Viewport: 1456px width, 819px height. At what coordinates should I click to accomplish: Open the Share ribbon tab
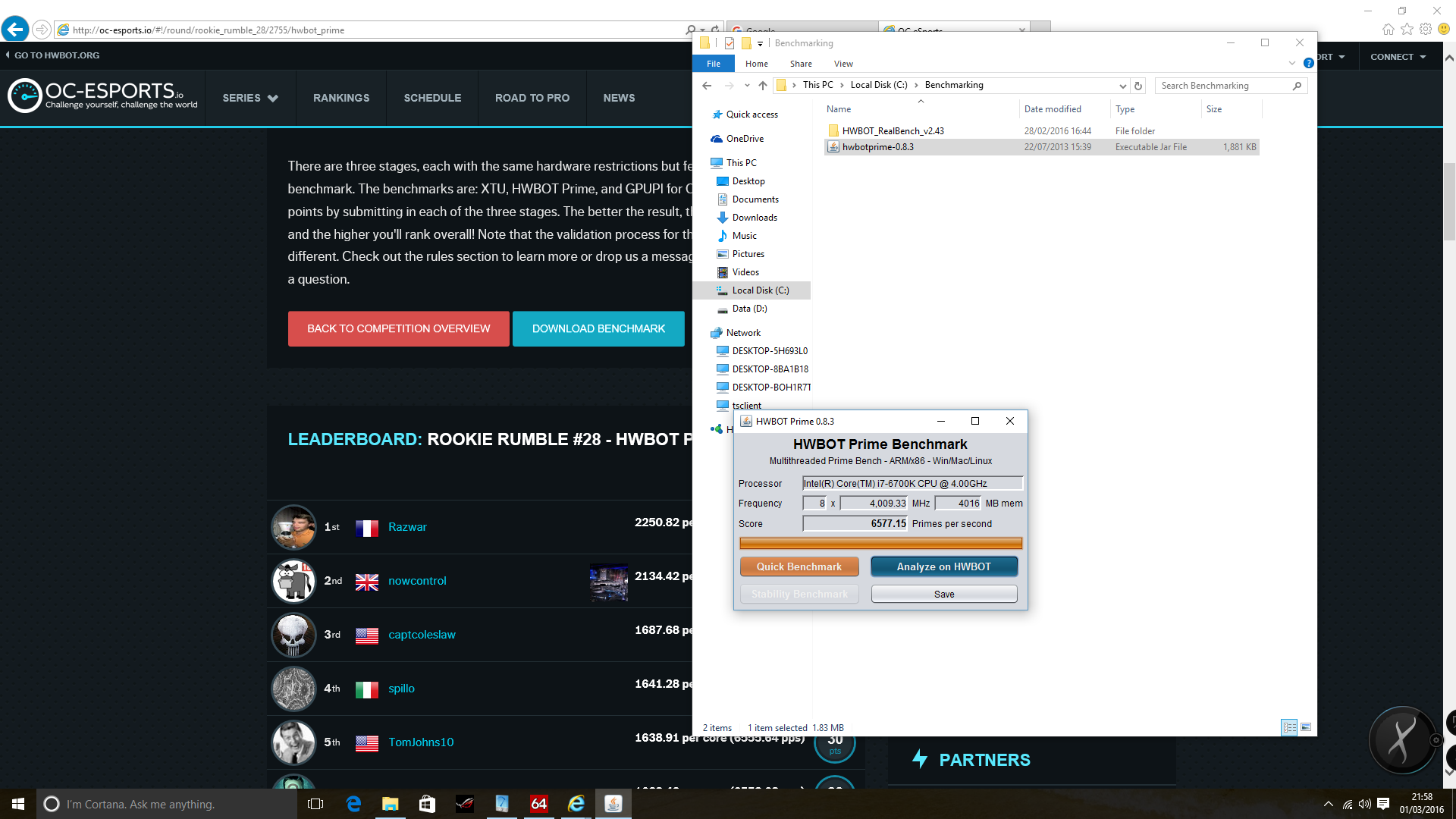pos(801,64)
